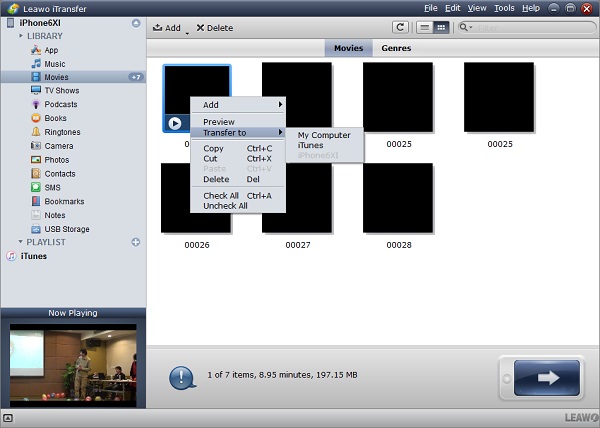The width and height of the screenshot is (600, 428).
Task: Switch to thumbnail grid view
Action: [440, 28]
